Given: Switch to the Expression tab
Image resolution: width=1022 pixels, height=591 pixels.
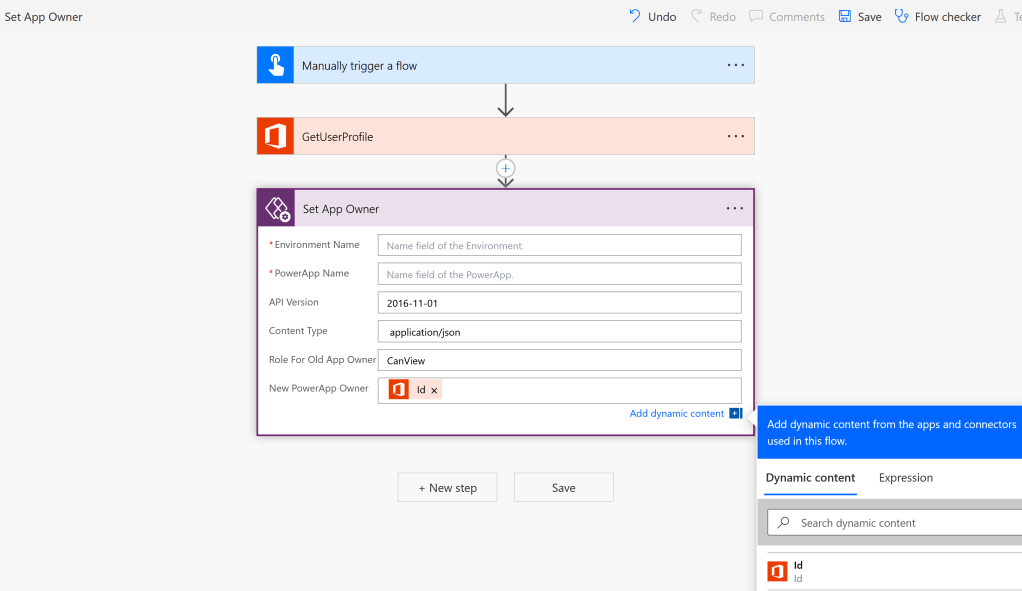Looking at the screenshot, I should (905, 478).
